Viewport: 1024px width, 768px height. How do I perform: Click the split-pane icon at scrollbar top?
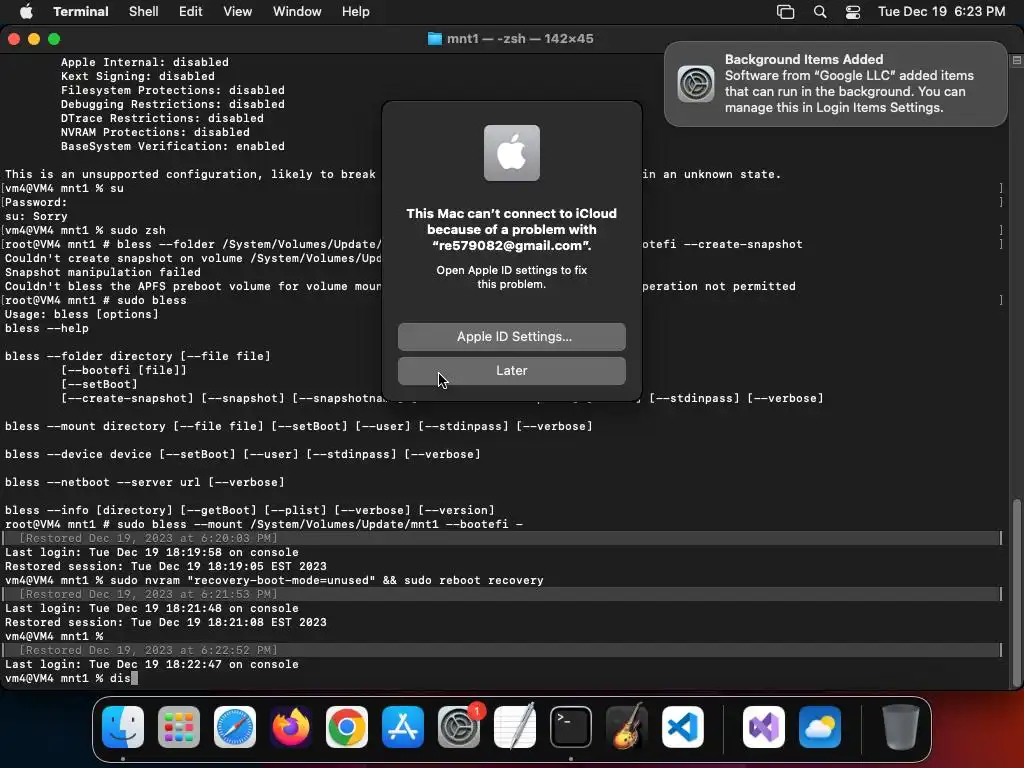(1017, 61)
